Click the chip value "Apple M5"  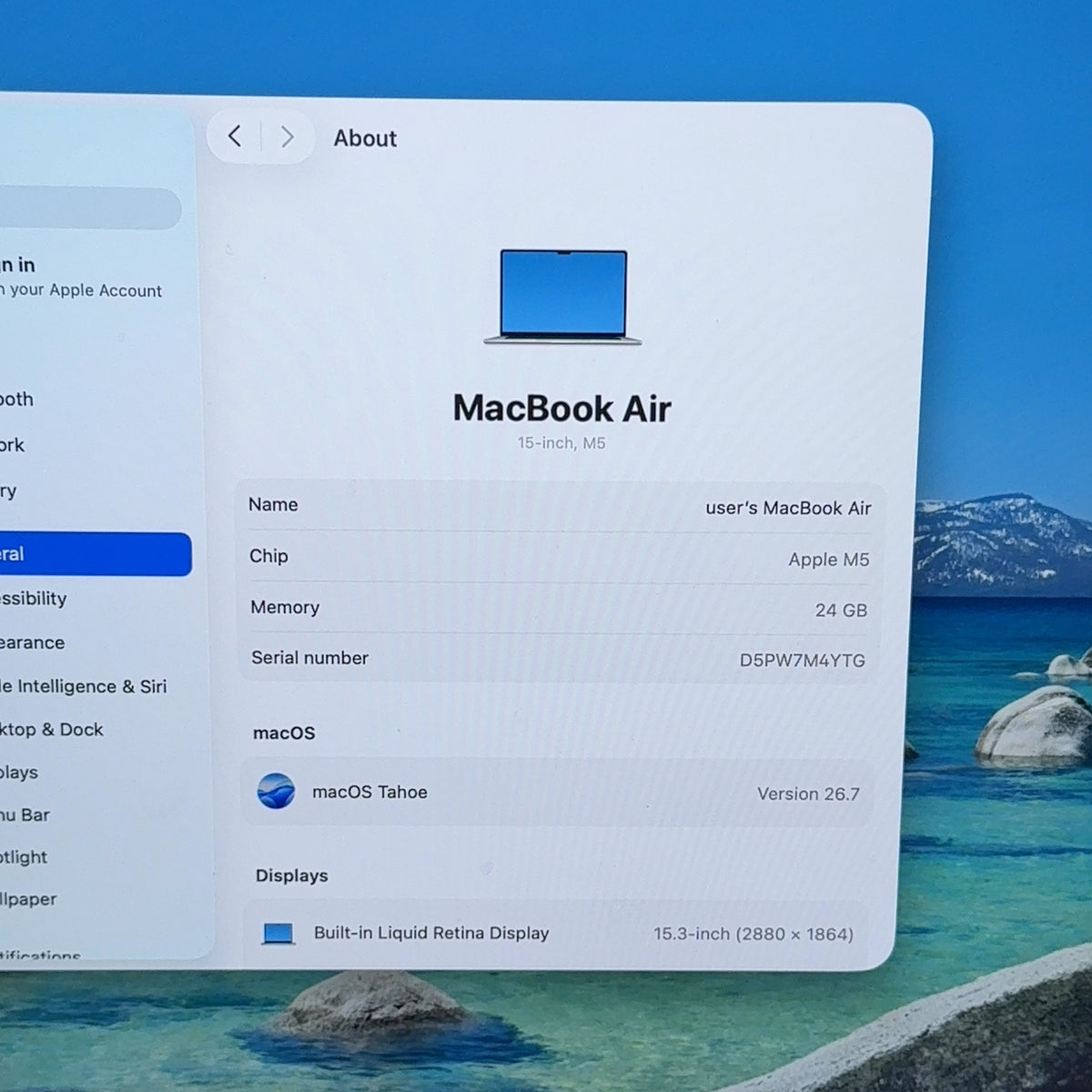click(829, 560)
